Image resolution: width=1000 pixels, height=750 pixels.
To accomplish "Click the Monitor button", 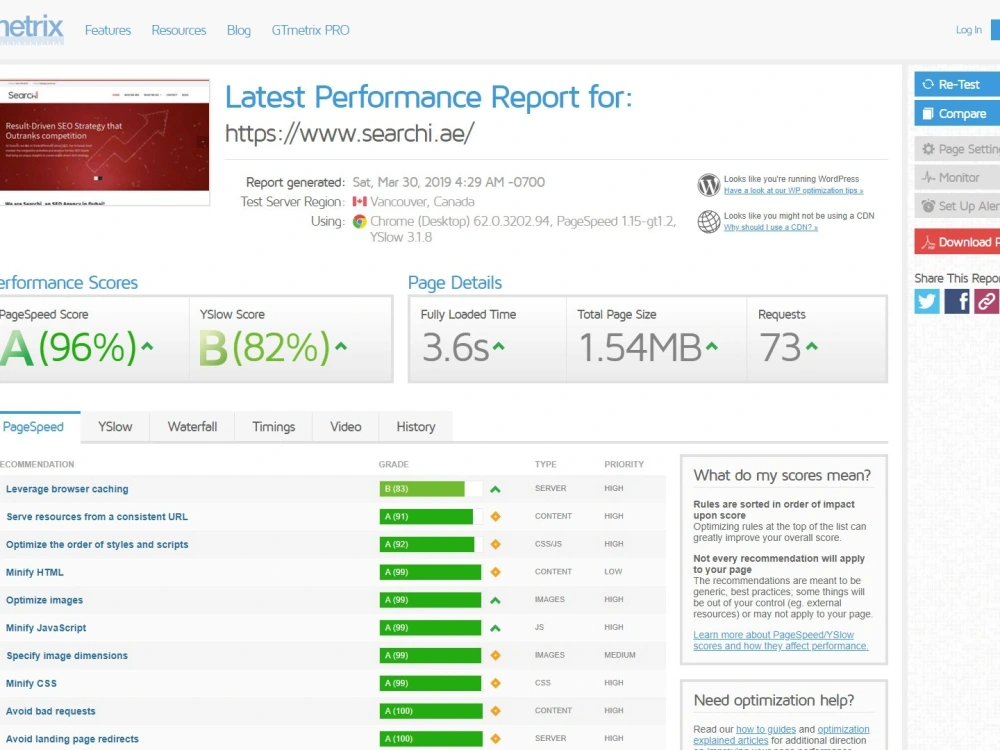I will coord(957,177).
